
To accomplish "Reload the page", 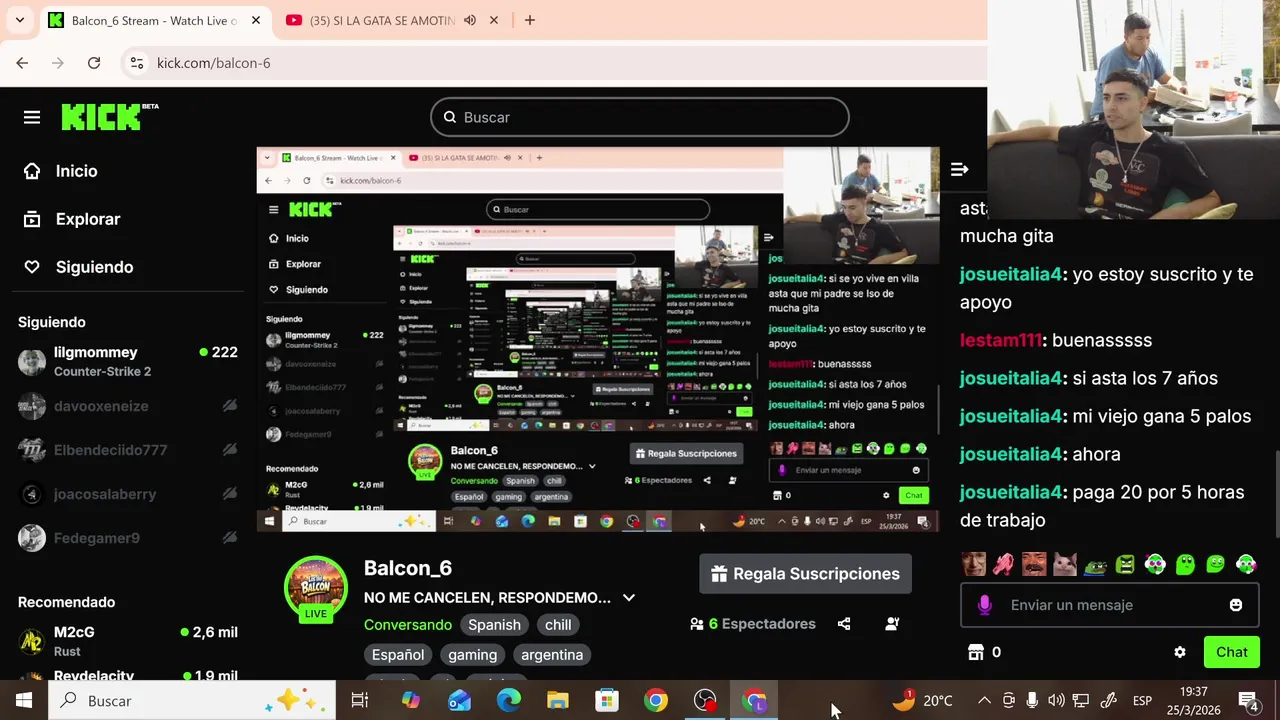I will point(94,63).
